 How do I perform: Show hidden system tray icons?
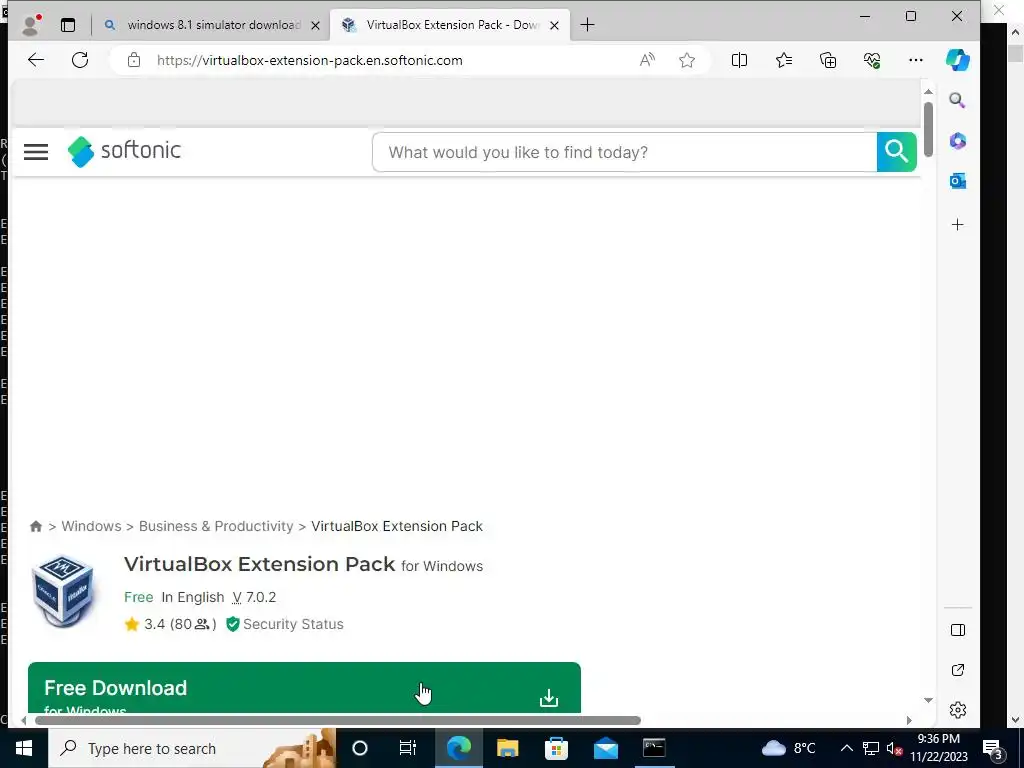coord(846,748)
